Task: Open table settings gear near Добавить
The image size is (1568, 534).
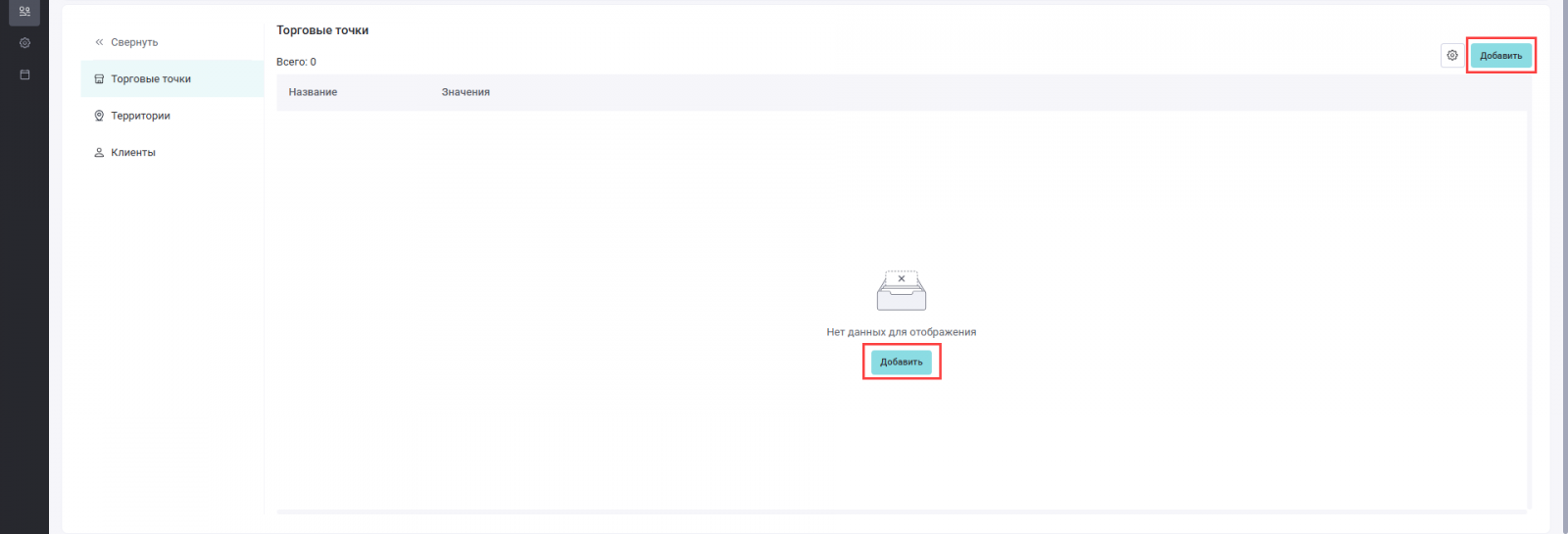Action: 1452,56
